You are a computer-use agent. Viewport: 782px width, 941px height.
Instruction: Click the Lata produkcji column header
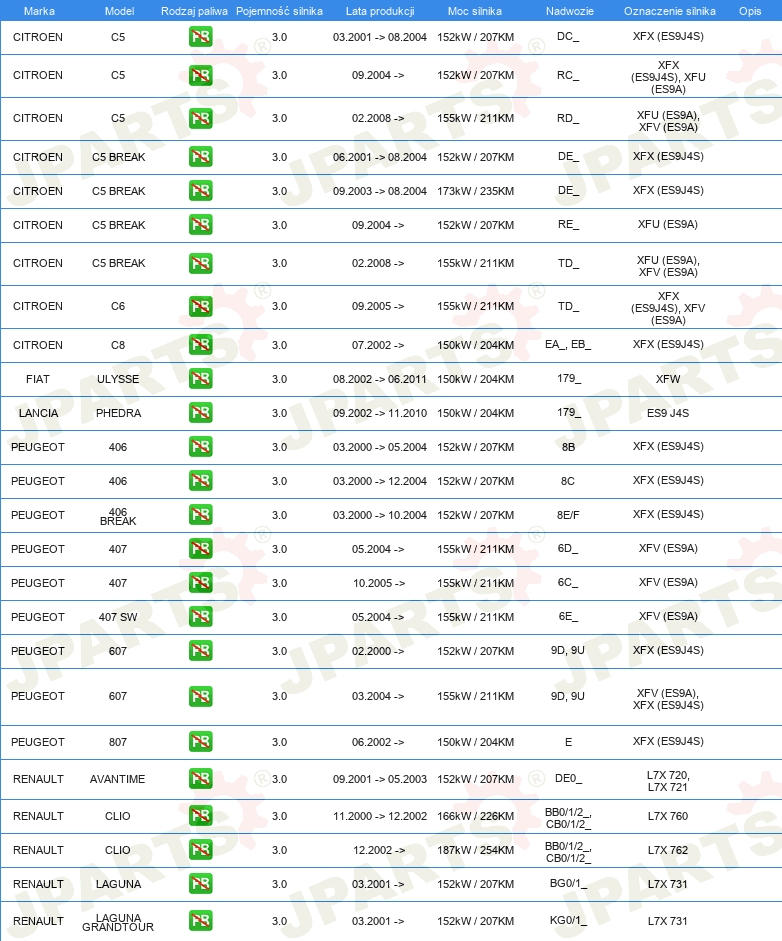[x=380, y=11]
